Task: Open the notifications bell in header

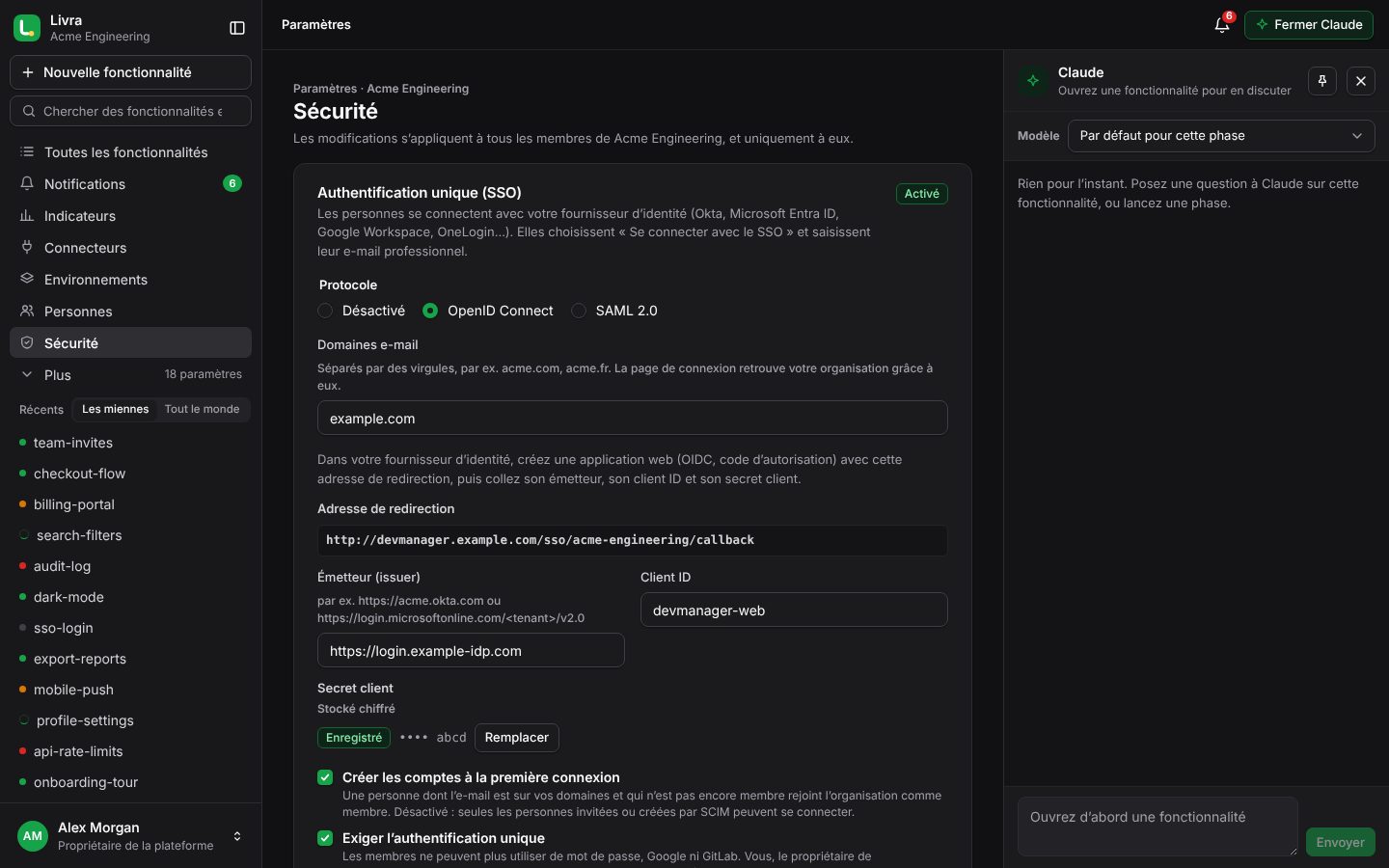Action: point(1222,25)
